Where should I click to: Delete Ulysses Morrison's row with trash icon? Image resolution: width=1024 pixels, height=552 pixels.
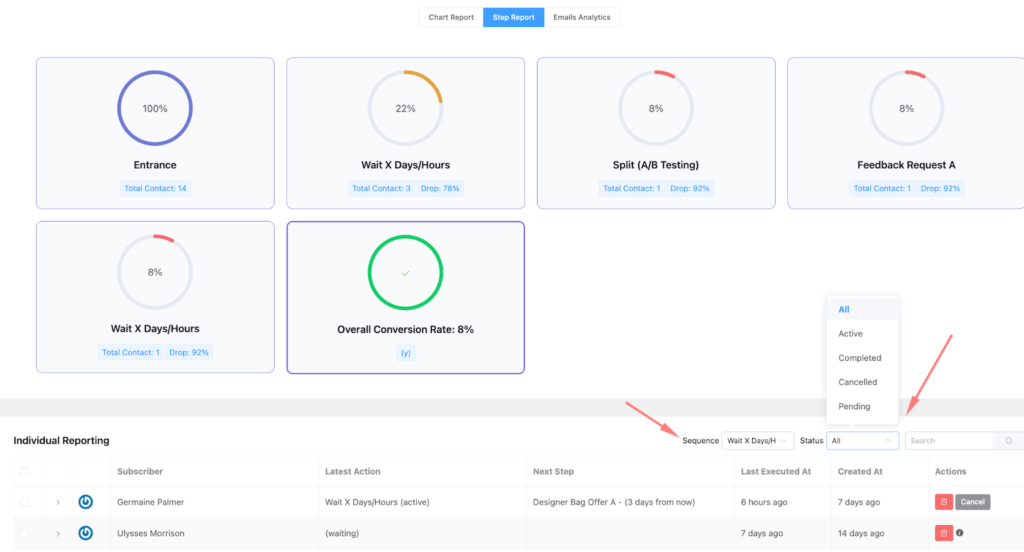(943, 533)
